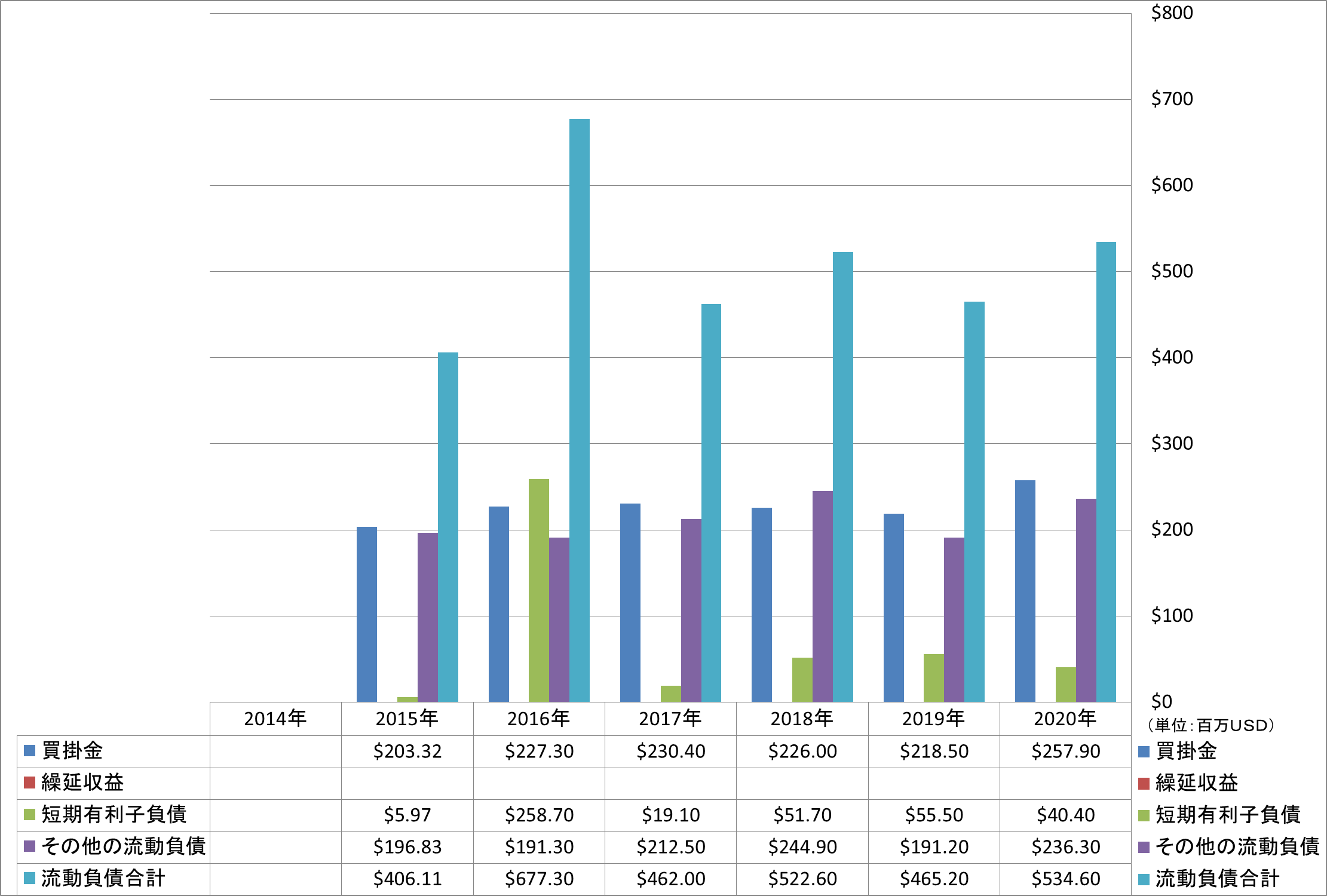Select the $534.60 cell

(x=1065, y=879)
